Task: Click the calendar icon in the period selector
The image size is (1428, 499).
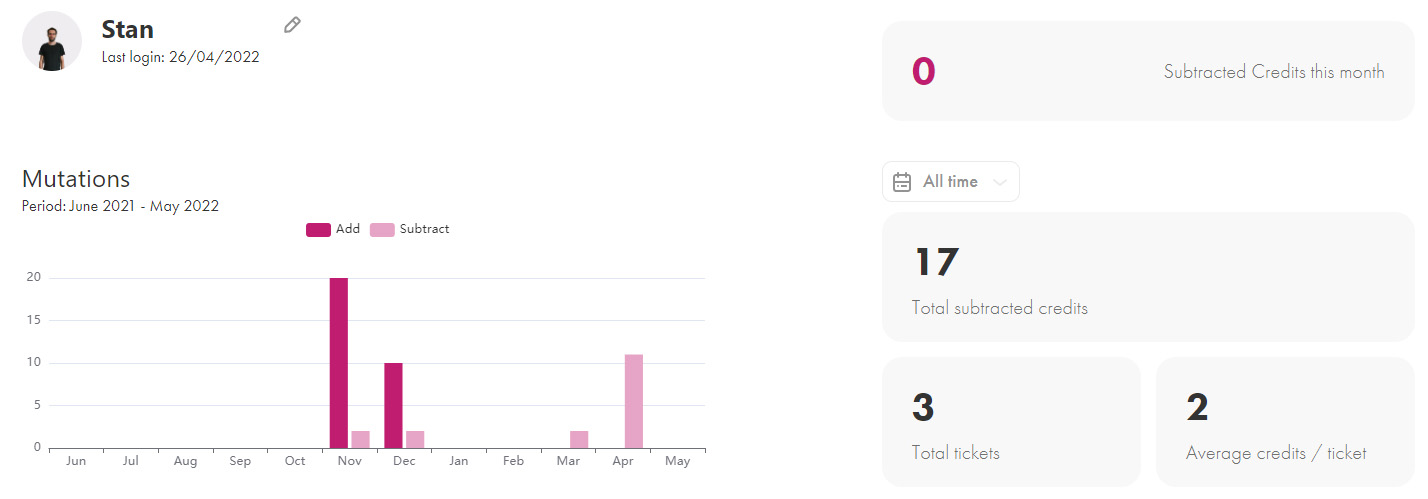Action: pyautogui.click(x=901, y=182)
